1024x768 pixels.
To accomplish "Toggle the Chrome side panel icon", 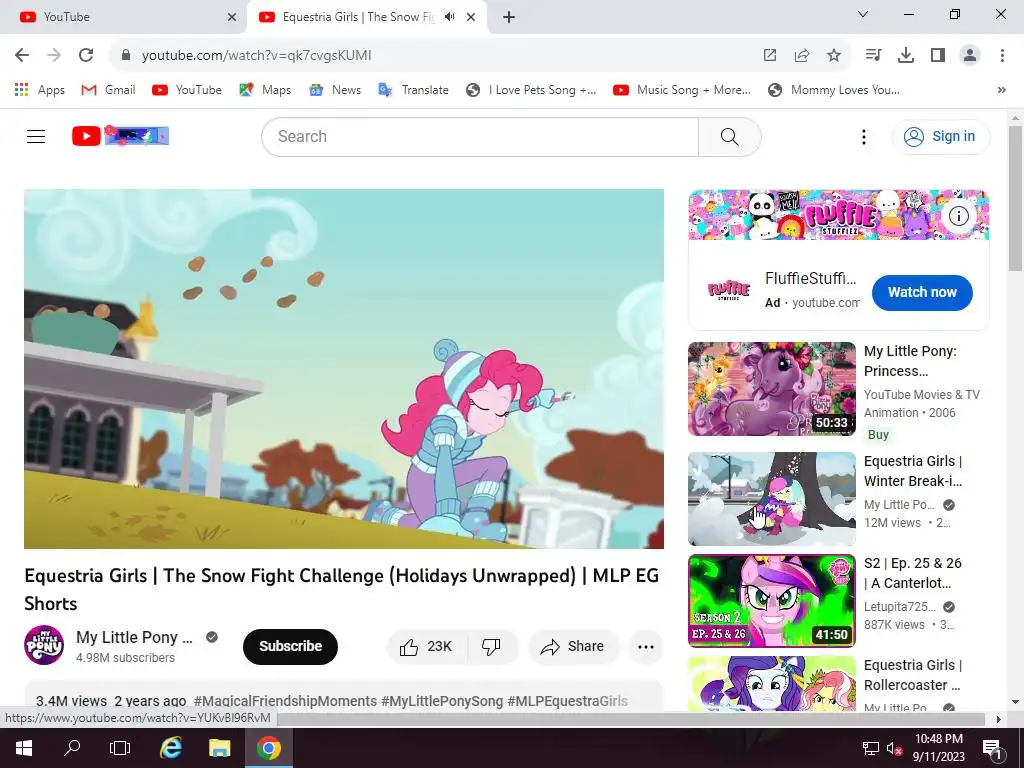I will tap(938, 56).
